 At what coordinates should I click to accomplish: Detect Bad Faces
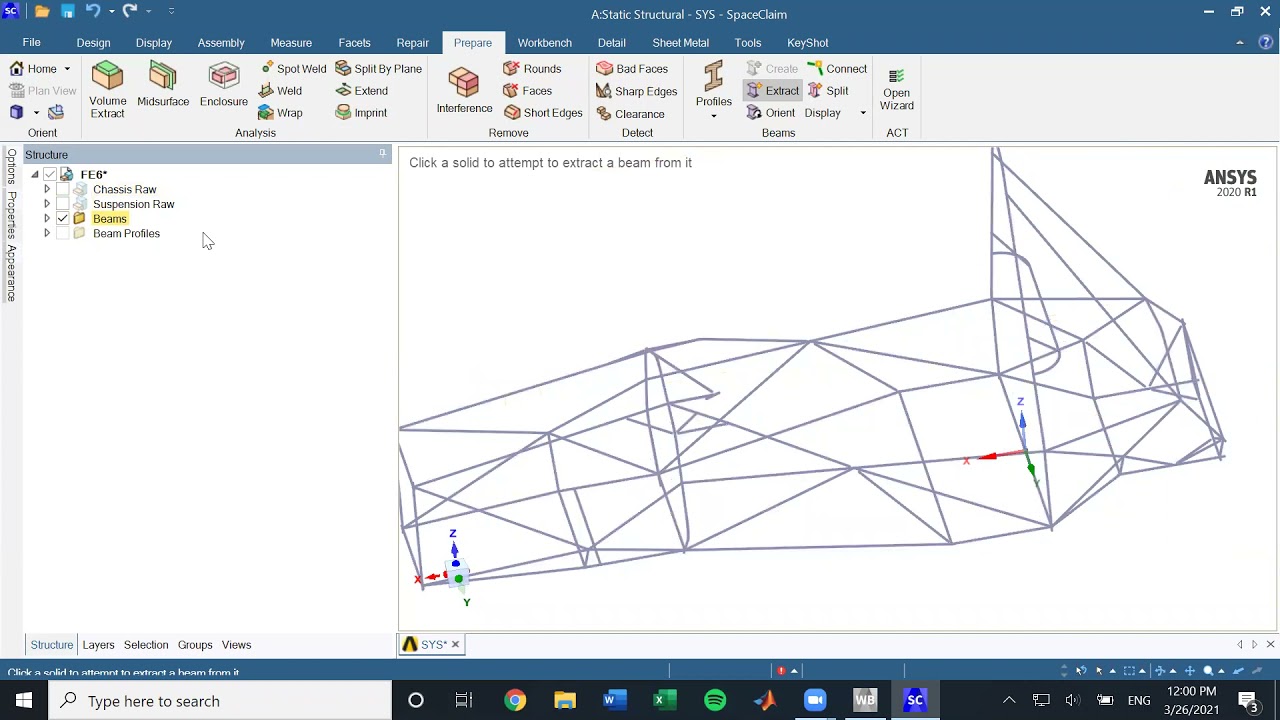pyautogui.click(x=632, y=69)
